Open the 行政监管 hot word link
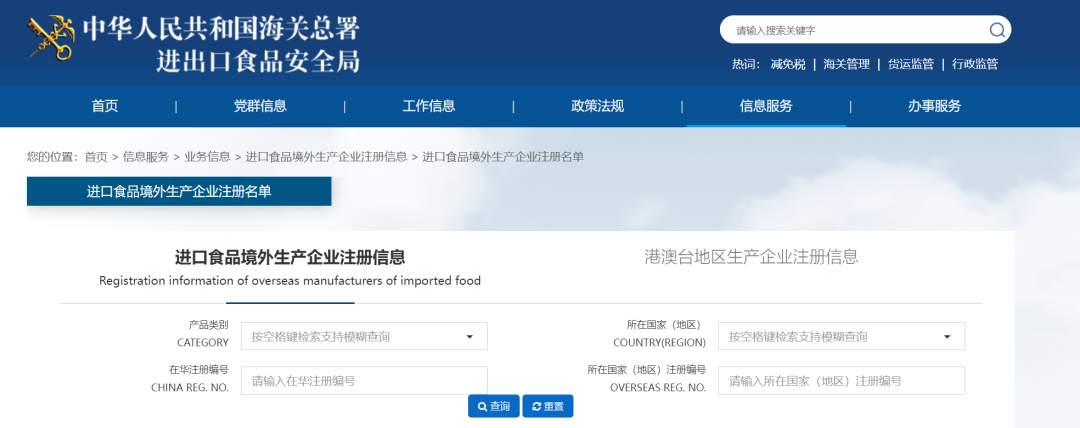 pyautogui.click(x=975, y=64)
